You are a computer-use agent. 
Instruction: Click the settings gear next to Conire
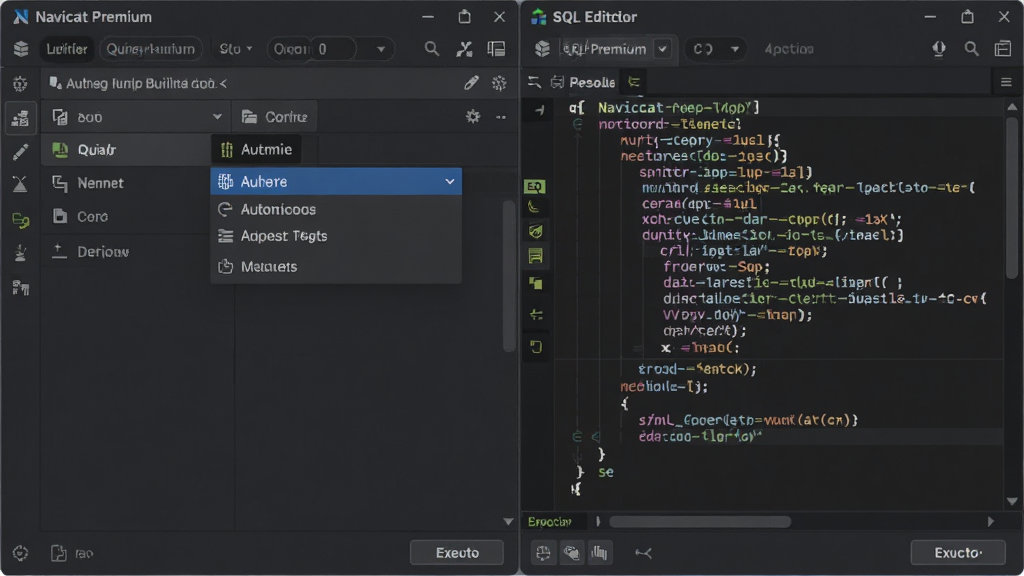pyautogui.click(x=473, y=117)
